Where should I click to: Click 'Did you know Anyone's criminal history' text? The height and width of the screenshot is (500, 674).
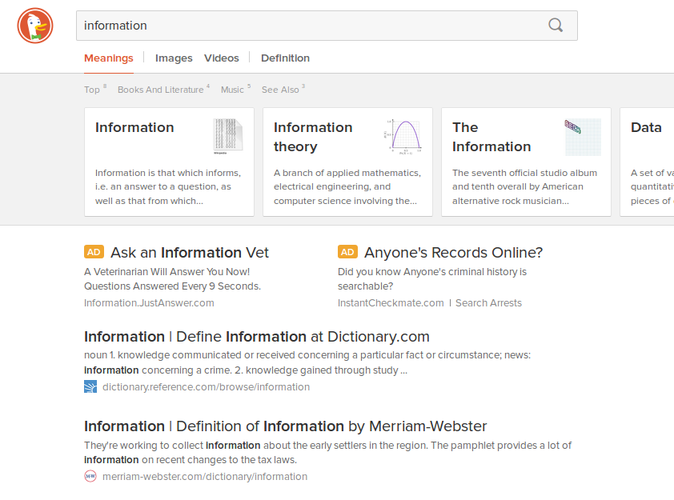click(432, 279)
